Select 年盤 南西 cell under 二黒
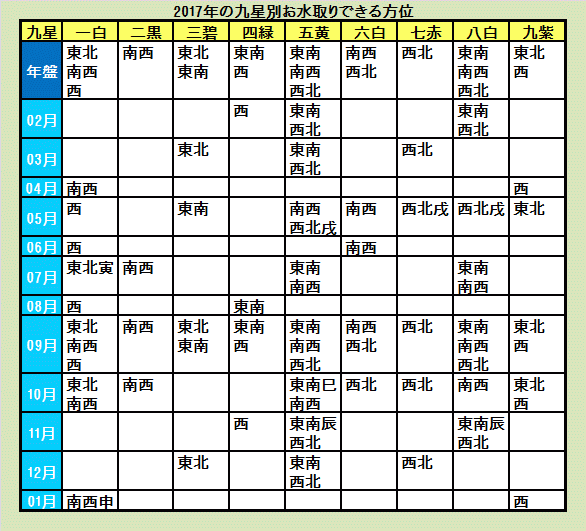This screenshot has width=586, height=531. 145,70
